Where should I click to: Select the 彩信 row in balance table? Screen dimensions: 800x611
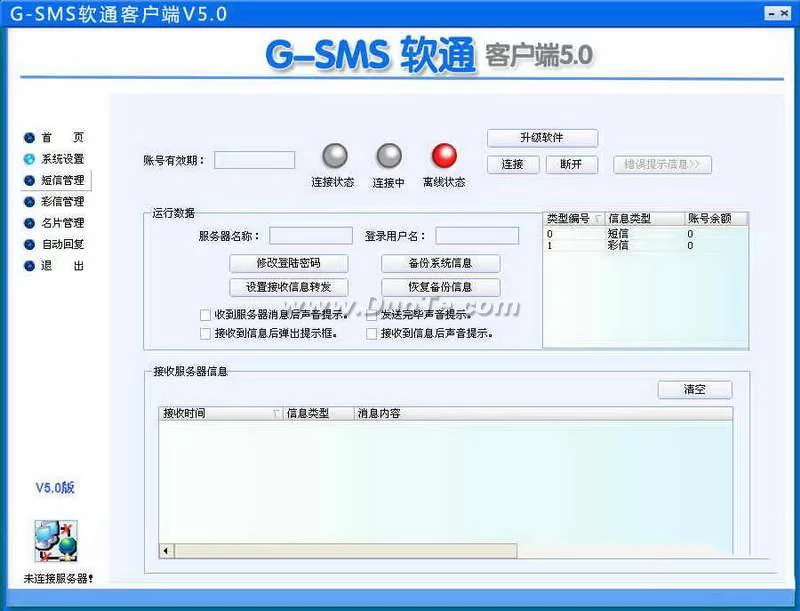coord(645,246)
